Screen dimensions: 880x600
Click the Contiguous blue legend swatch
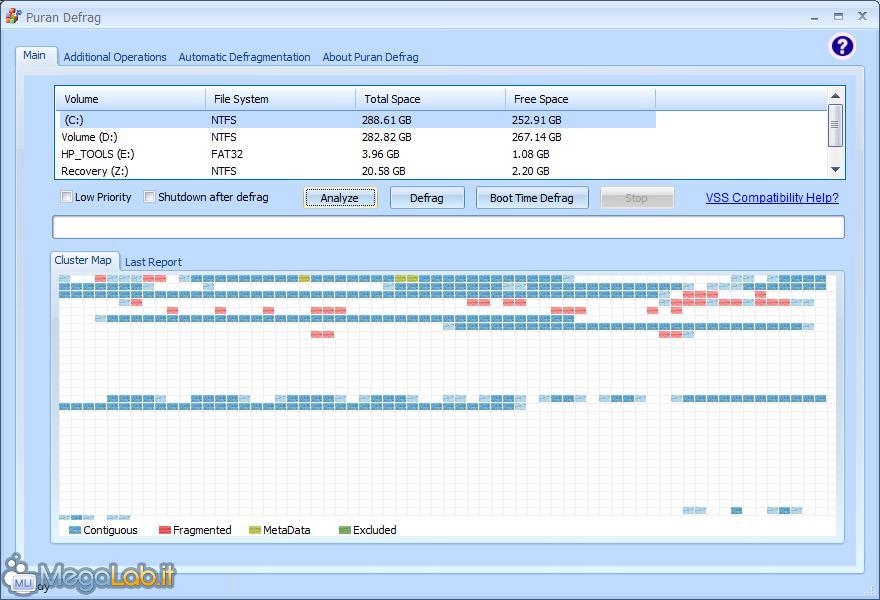click(x=75, y=530)
